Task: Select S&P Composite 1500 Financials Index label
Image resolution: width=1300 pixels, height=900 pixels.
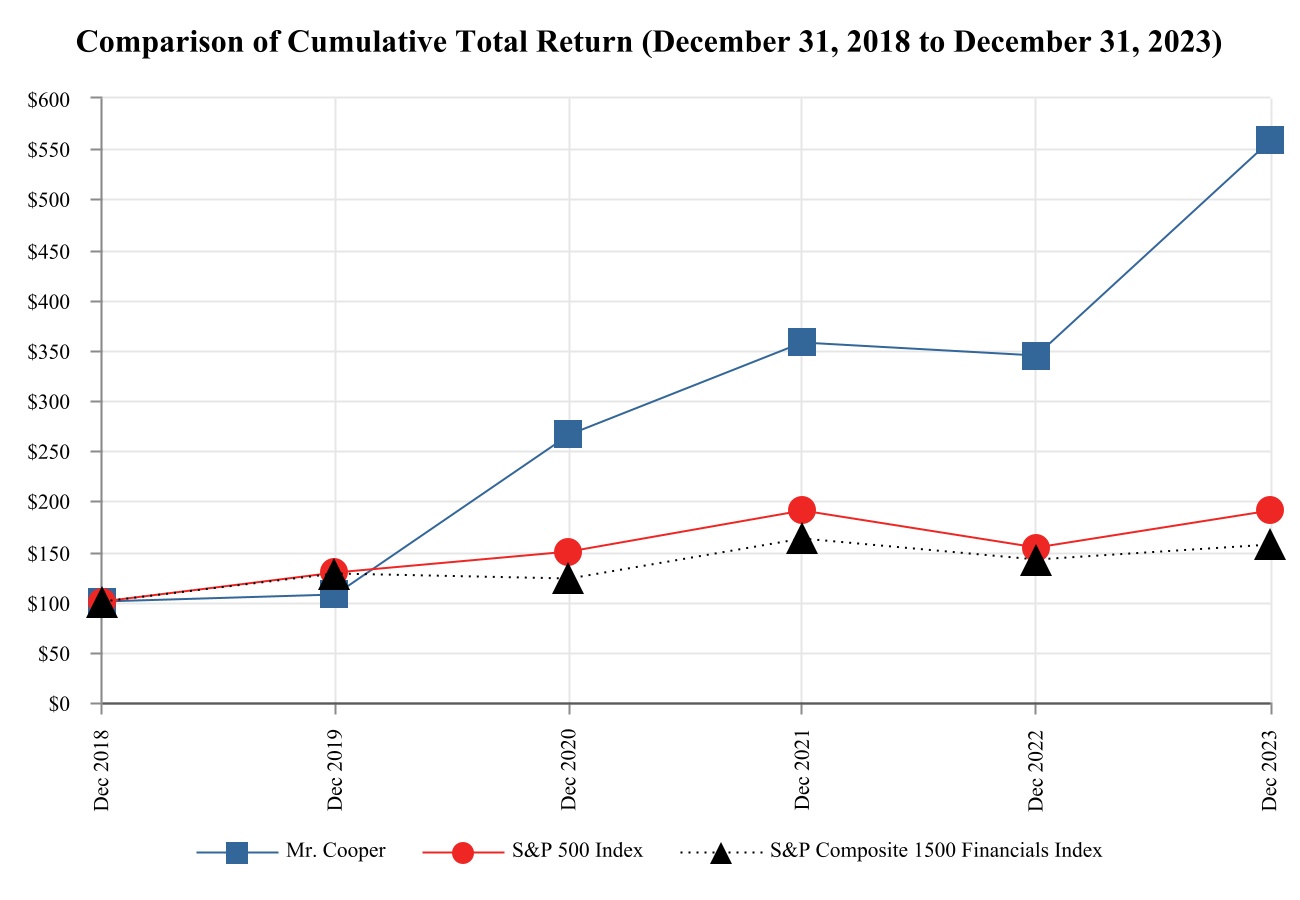Action: 936,851
